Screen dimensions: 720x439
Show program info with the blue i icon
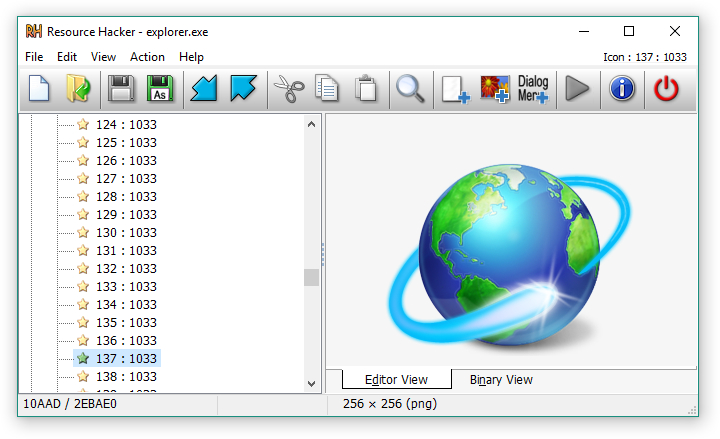[x=622, y=88]
